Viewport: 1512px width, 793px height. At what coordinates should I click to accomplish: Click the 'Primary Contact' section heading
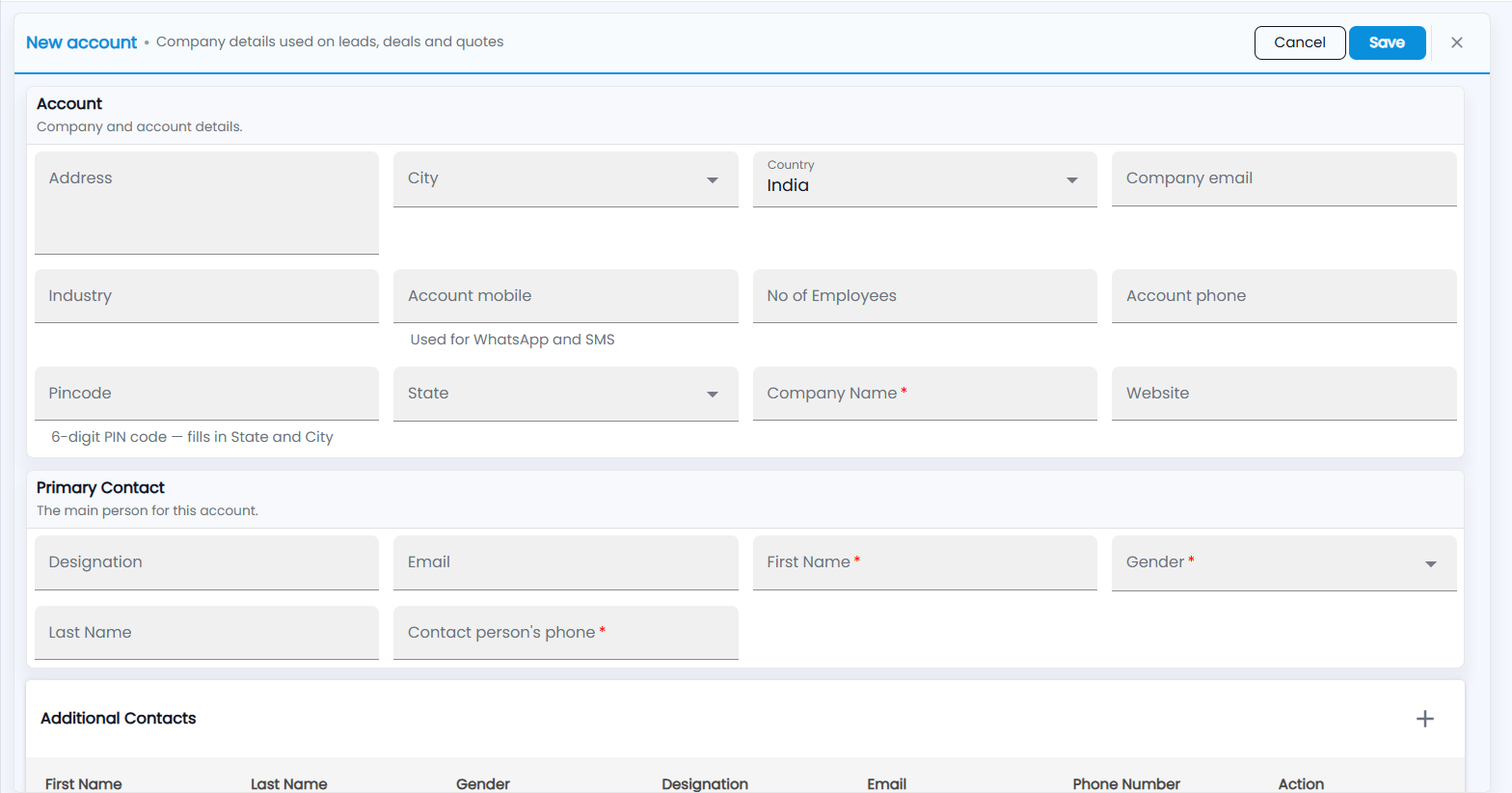100,487
